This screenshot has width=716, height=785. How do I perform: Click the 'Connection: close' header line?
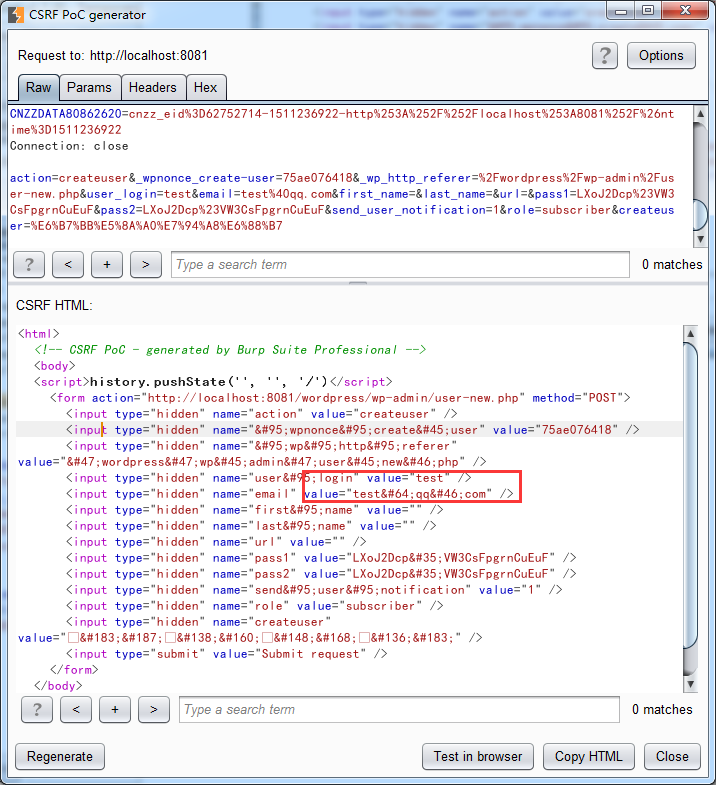(69, 146)
